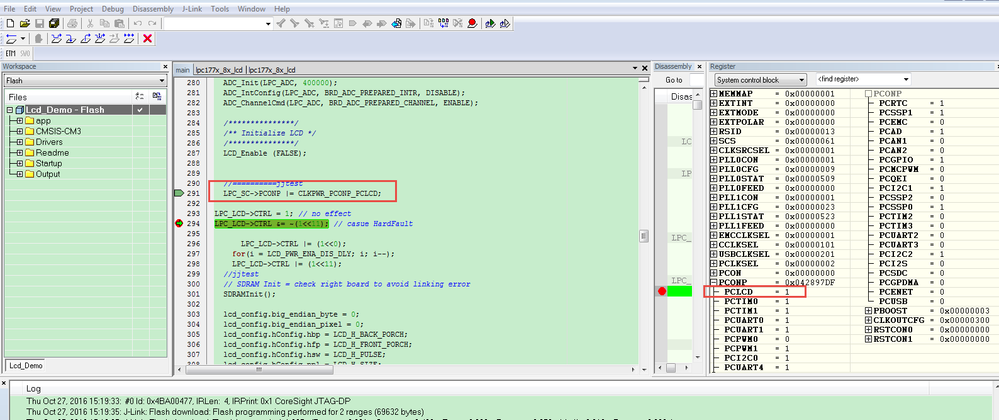This screenshot has width=999, height=420.
Task: Open the Debug menu
Action: [x=113, y=9]
